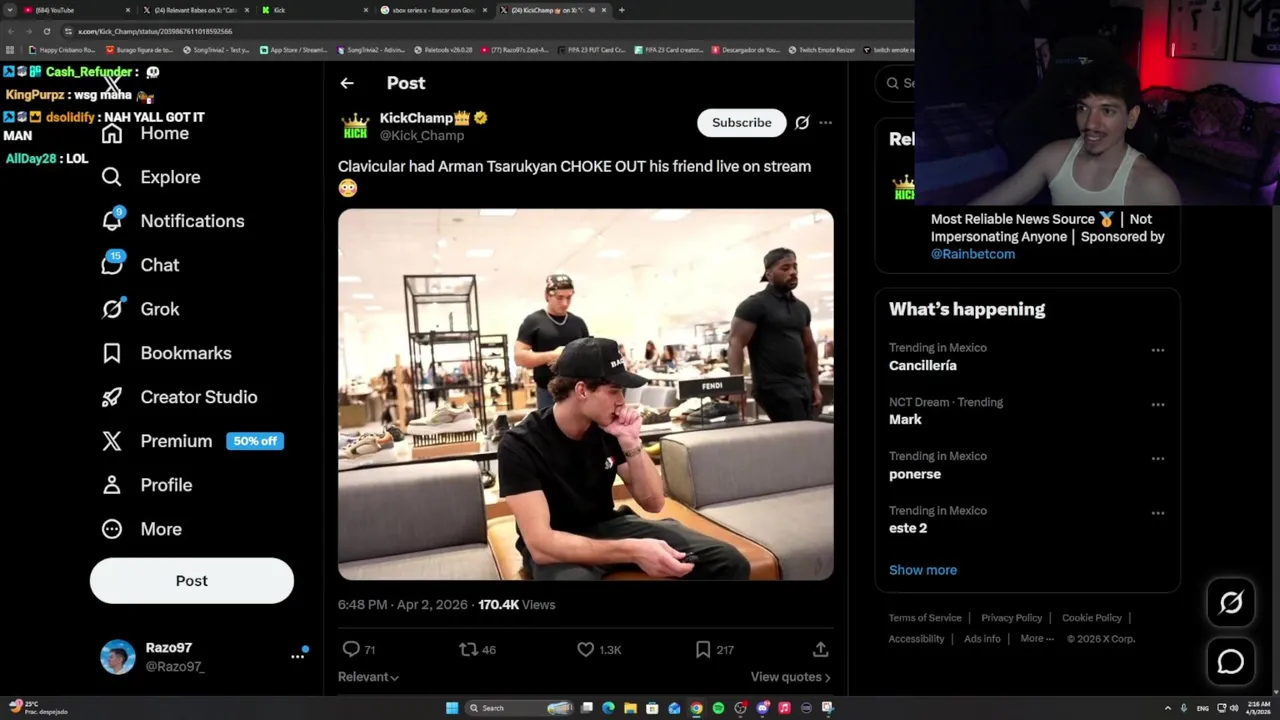Reply to the post with 71 comments
Screen dimensions: 1280x720
358,649
